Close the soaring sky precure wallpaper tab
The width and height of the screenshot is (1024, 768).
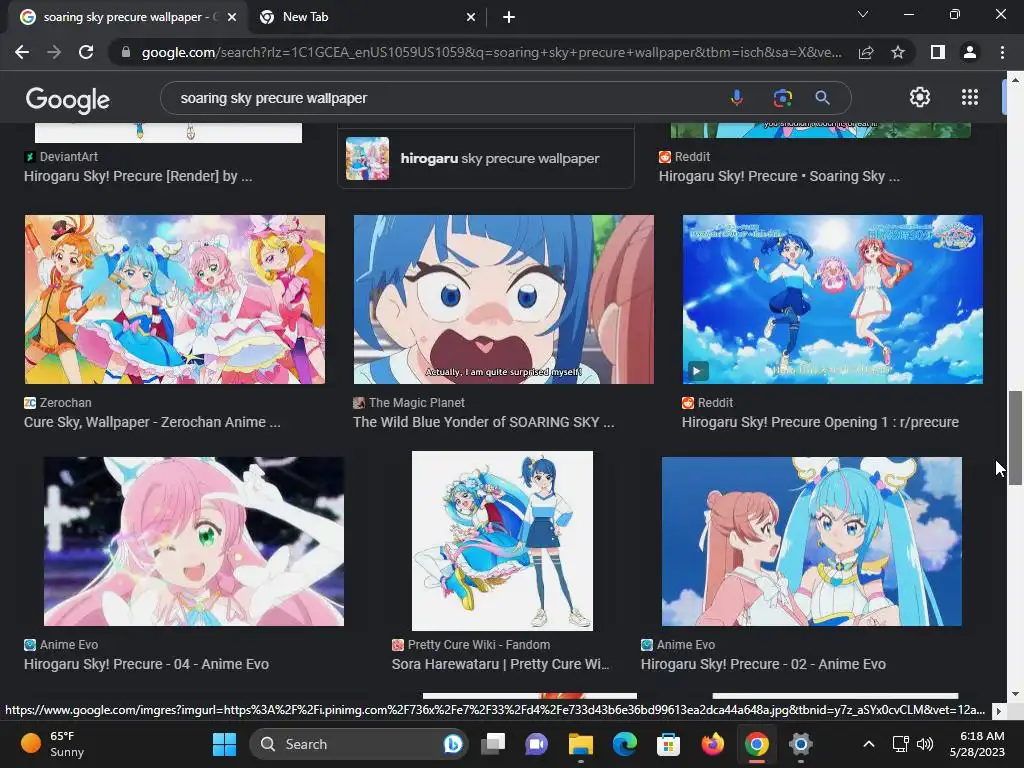(232, 17)
